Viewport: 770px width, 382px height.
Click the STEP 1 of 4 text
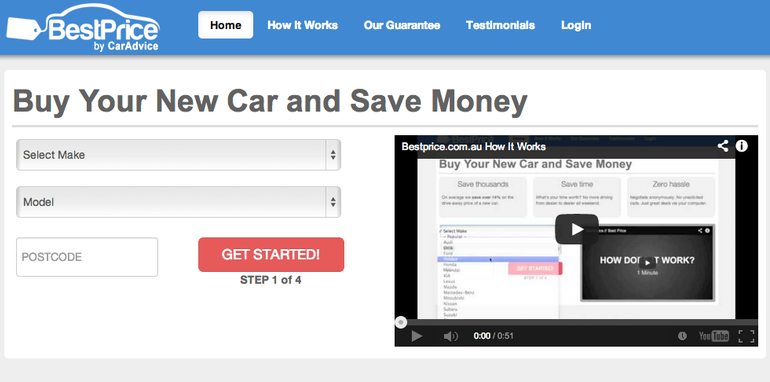click(271, 280)
